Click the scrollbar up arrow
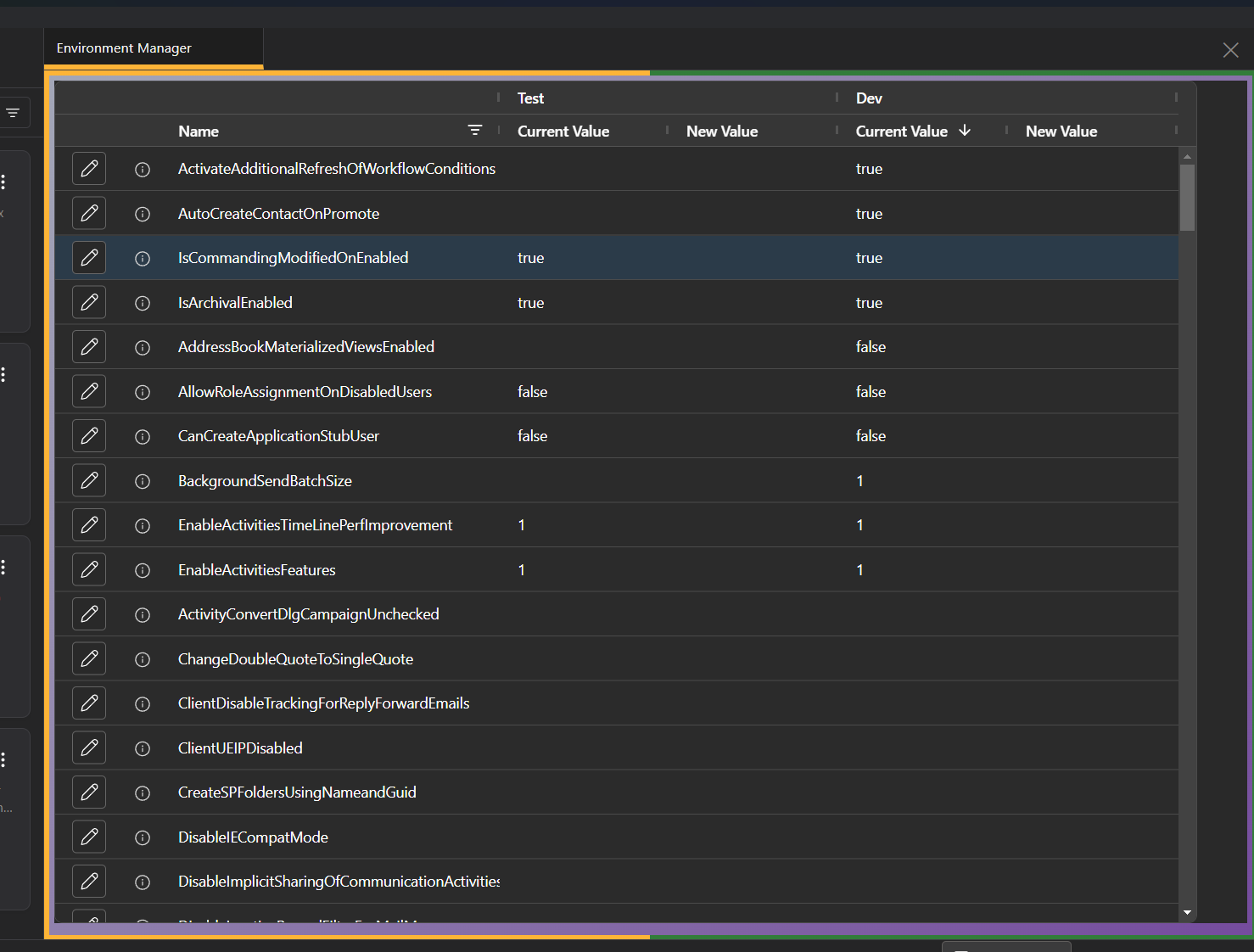 point(1187,156)
